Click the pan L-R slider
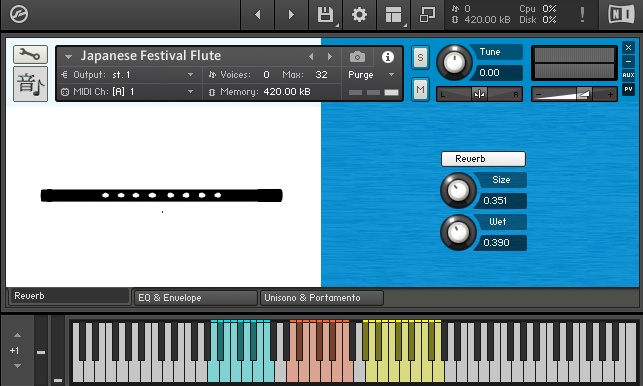The height and width of the screenshot is (386, 643). 479,94
